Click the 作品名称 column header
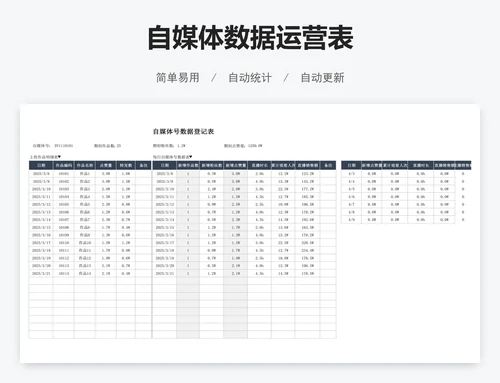Image resolution: width=500 pixels, height=383 pixels. point(85,165)
